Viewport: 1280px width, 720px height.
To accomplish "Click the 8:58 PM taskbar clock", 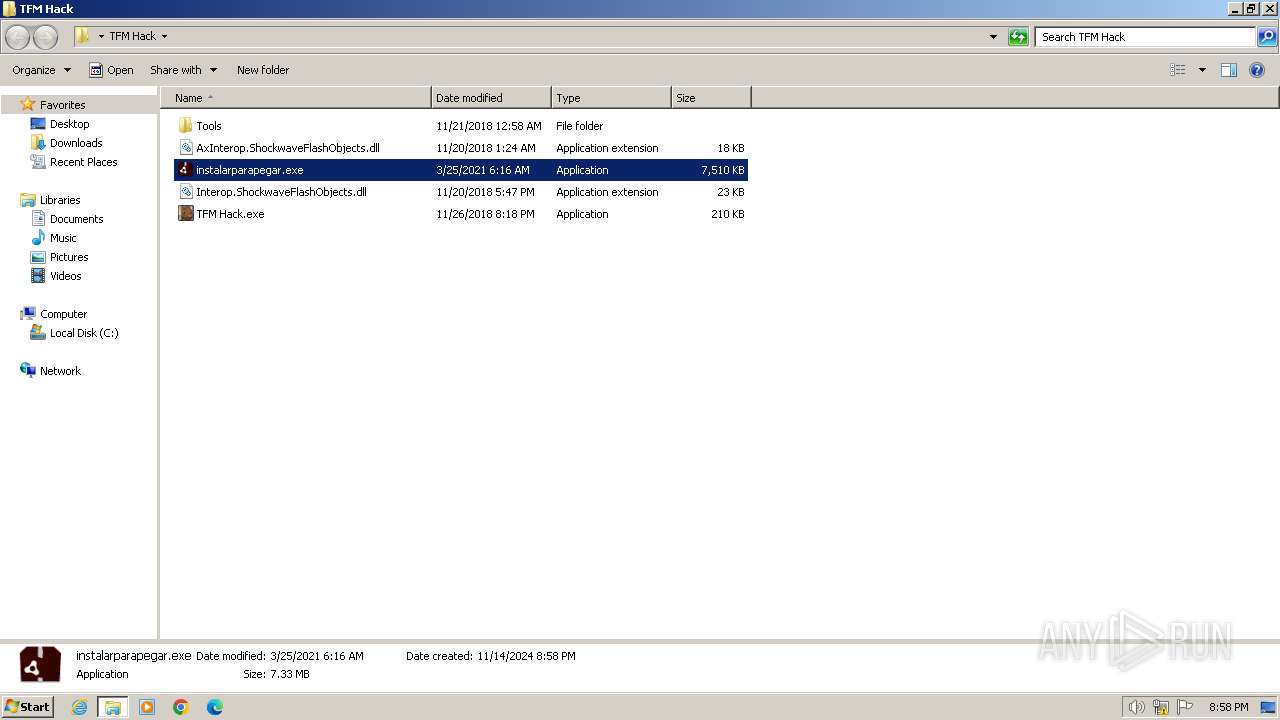I will (x=1228, y=707).
